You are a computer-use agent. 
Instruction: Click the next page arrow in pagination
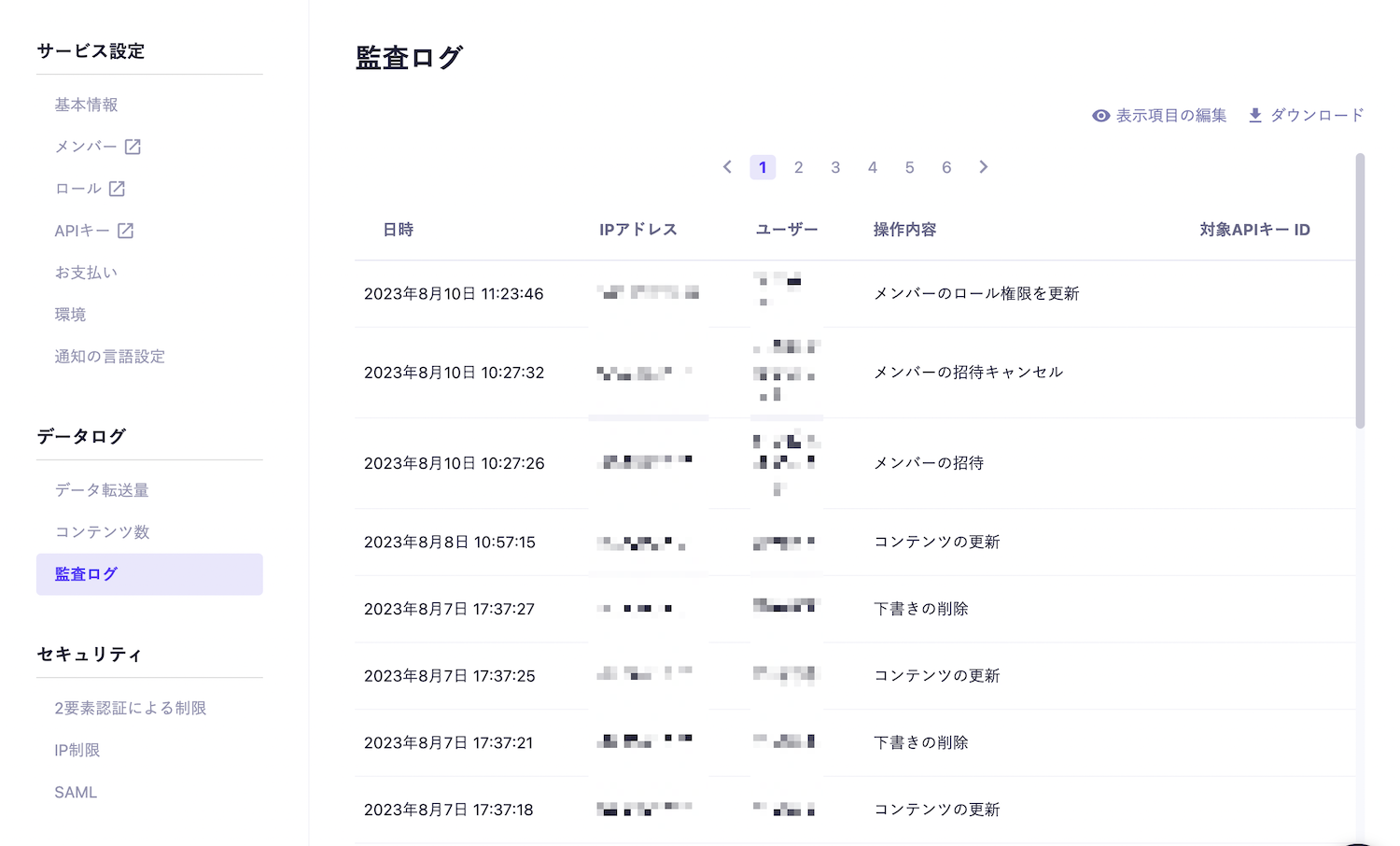pyautogui.click(x=983, y=167)
